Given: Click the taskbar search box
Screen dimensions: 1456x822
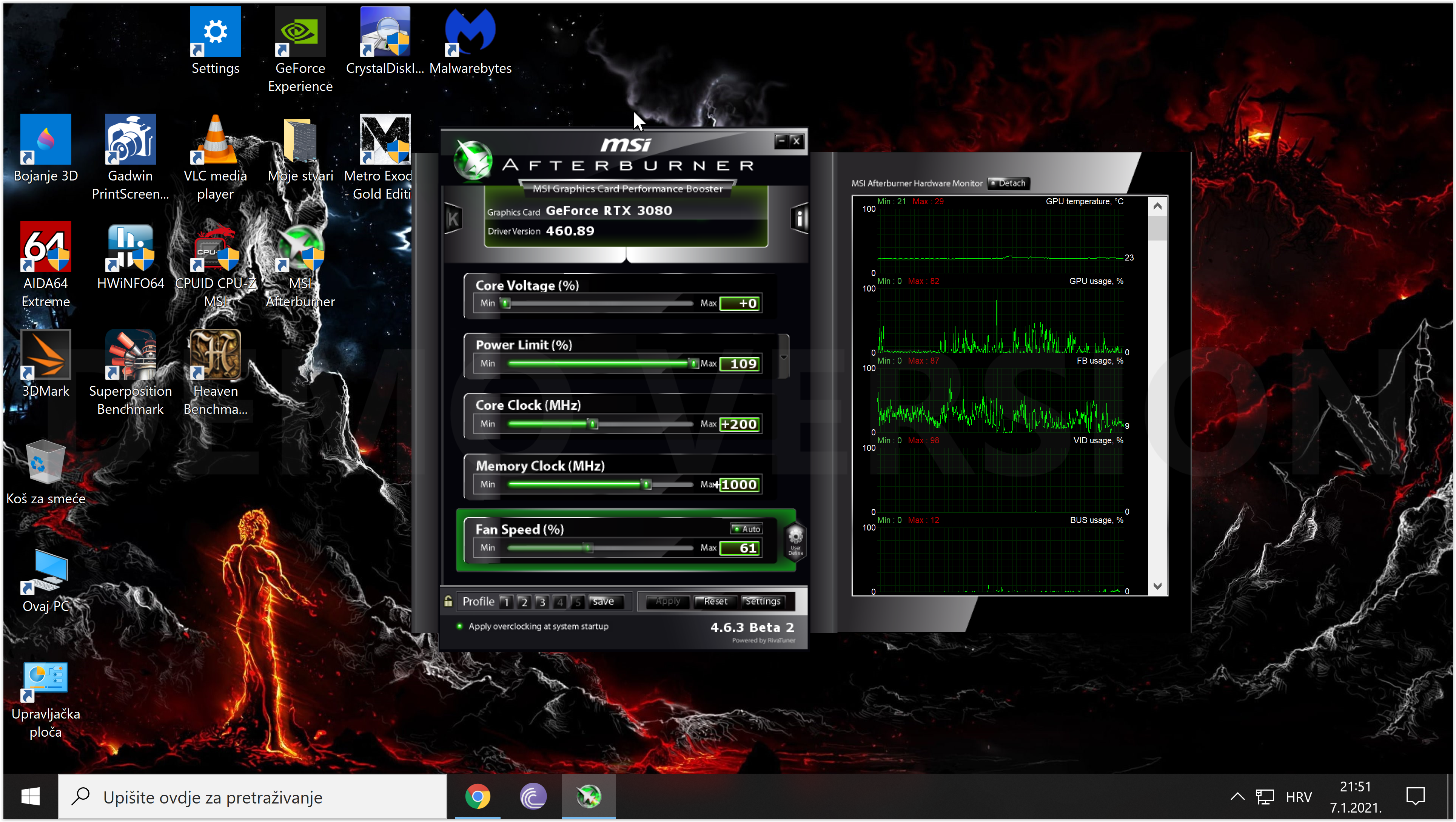Looking at the screenshot, I should point(252,797).
